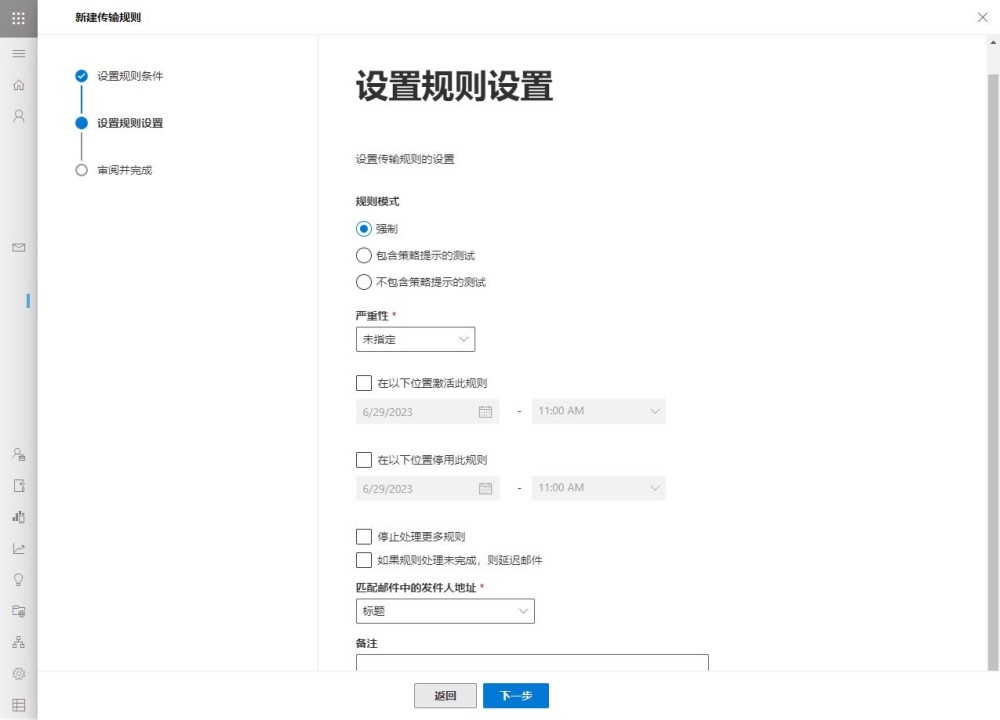Click inside the 备注 text box

(533, 663)
